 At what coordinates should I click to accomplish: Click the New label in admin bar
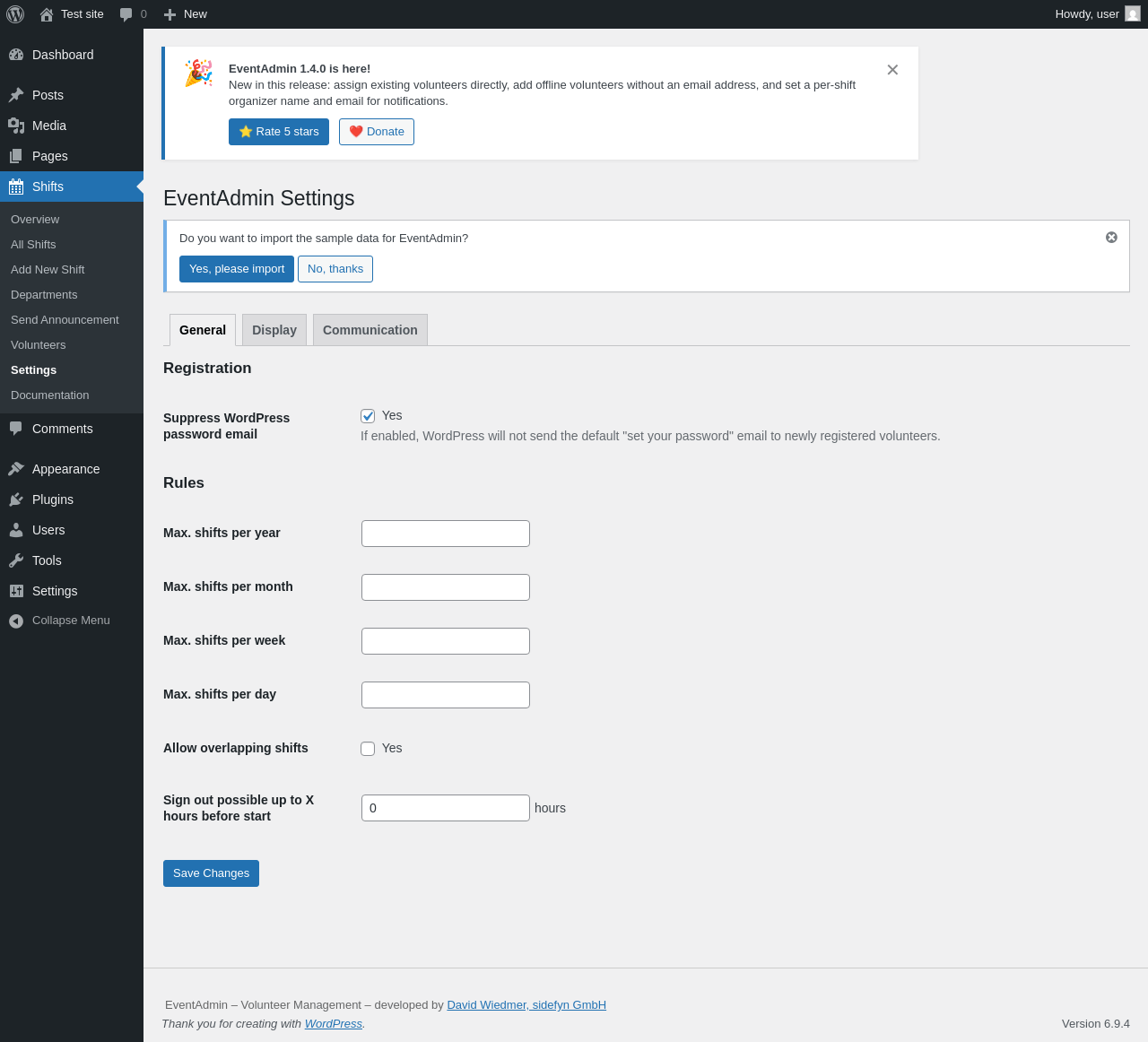pyautogui.click(x=196, y=14)
